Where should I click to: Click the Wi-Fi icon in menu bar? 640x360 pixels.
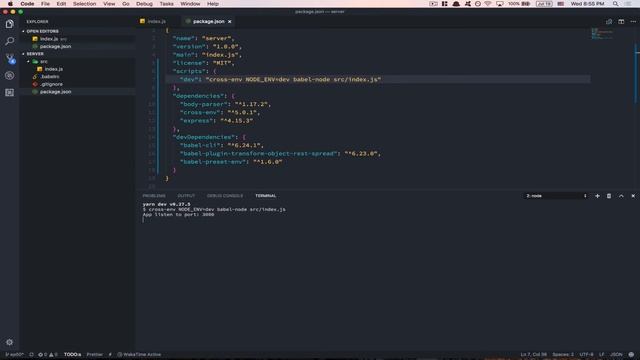(488, 4)
